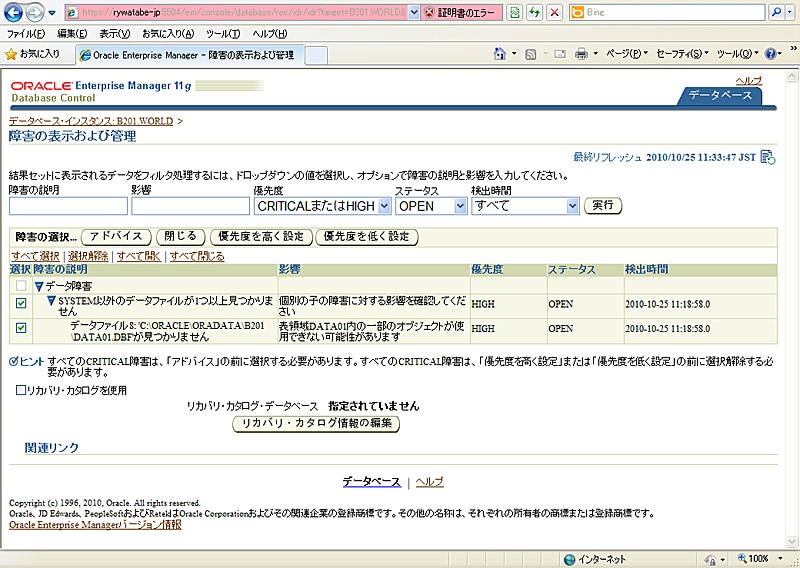
Task: Click the search magnifier icon
Action: pyautogui.click(x=776, y=12)
